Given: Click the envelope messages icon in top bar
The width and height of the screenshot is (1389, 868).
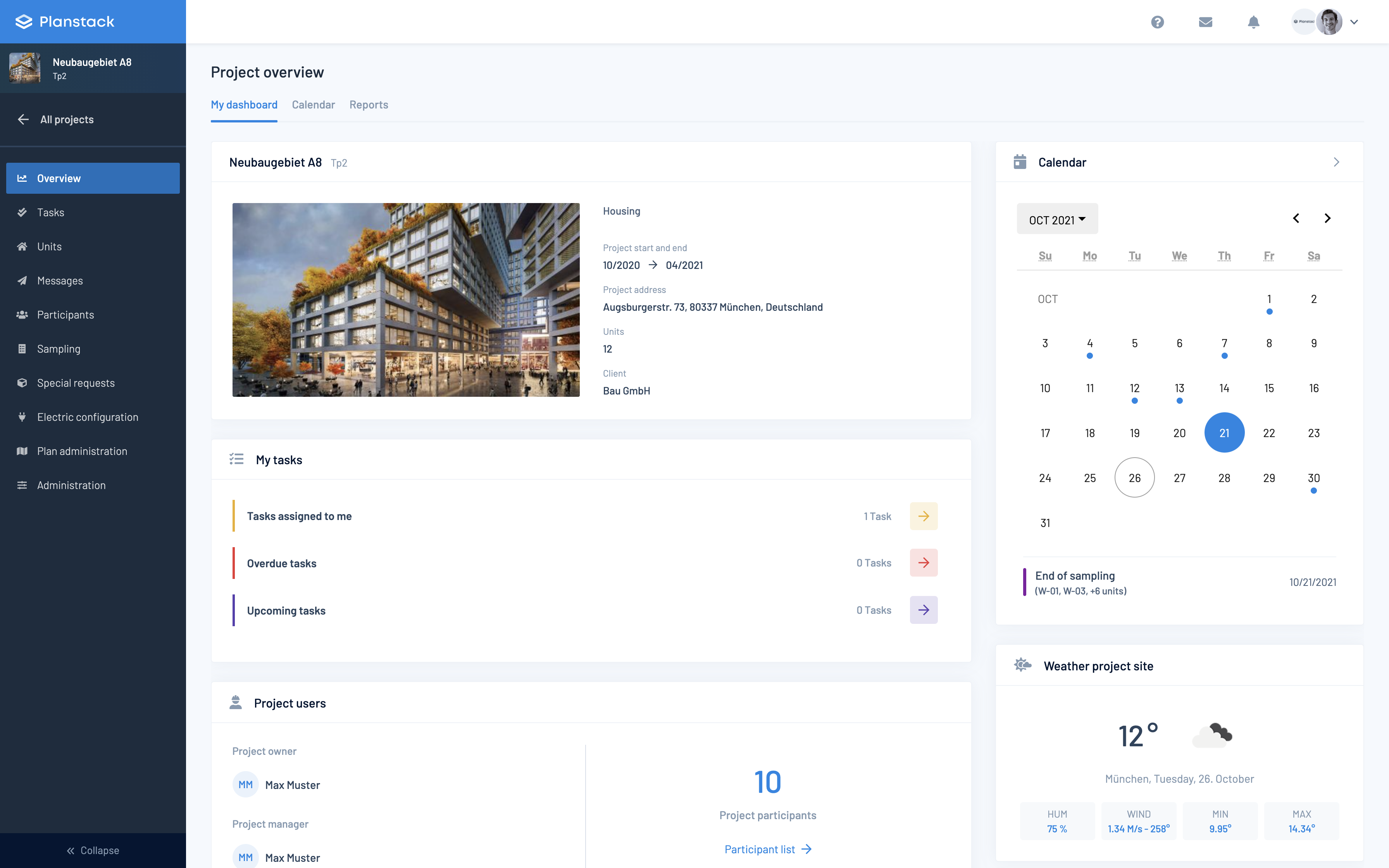Looking at the screenshot, I should pos(1205,22).
